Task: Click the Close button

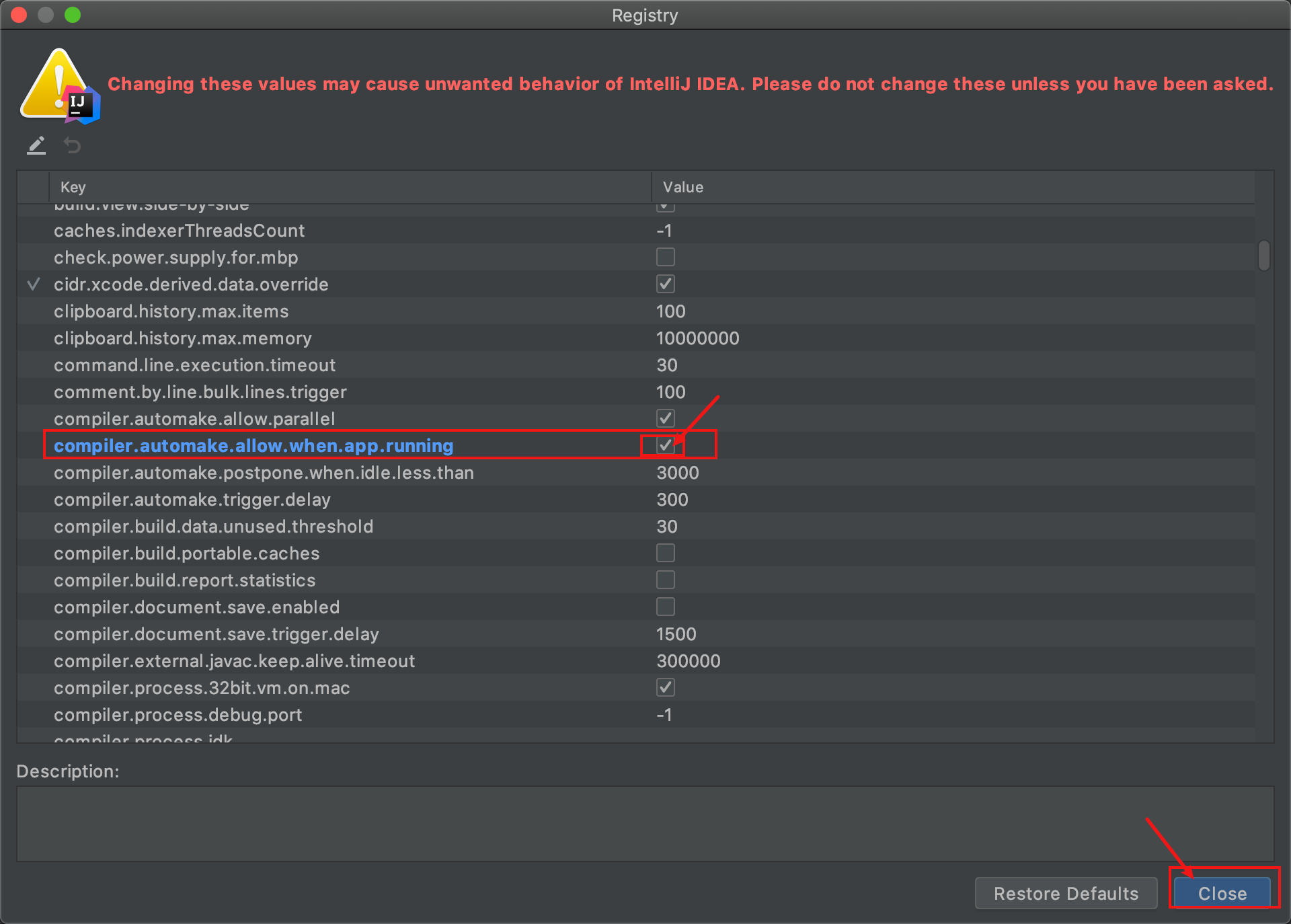Action: [1222, 893]
